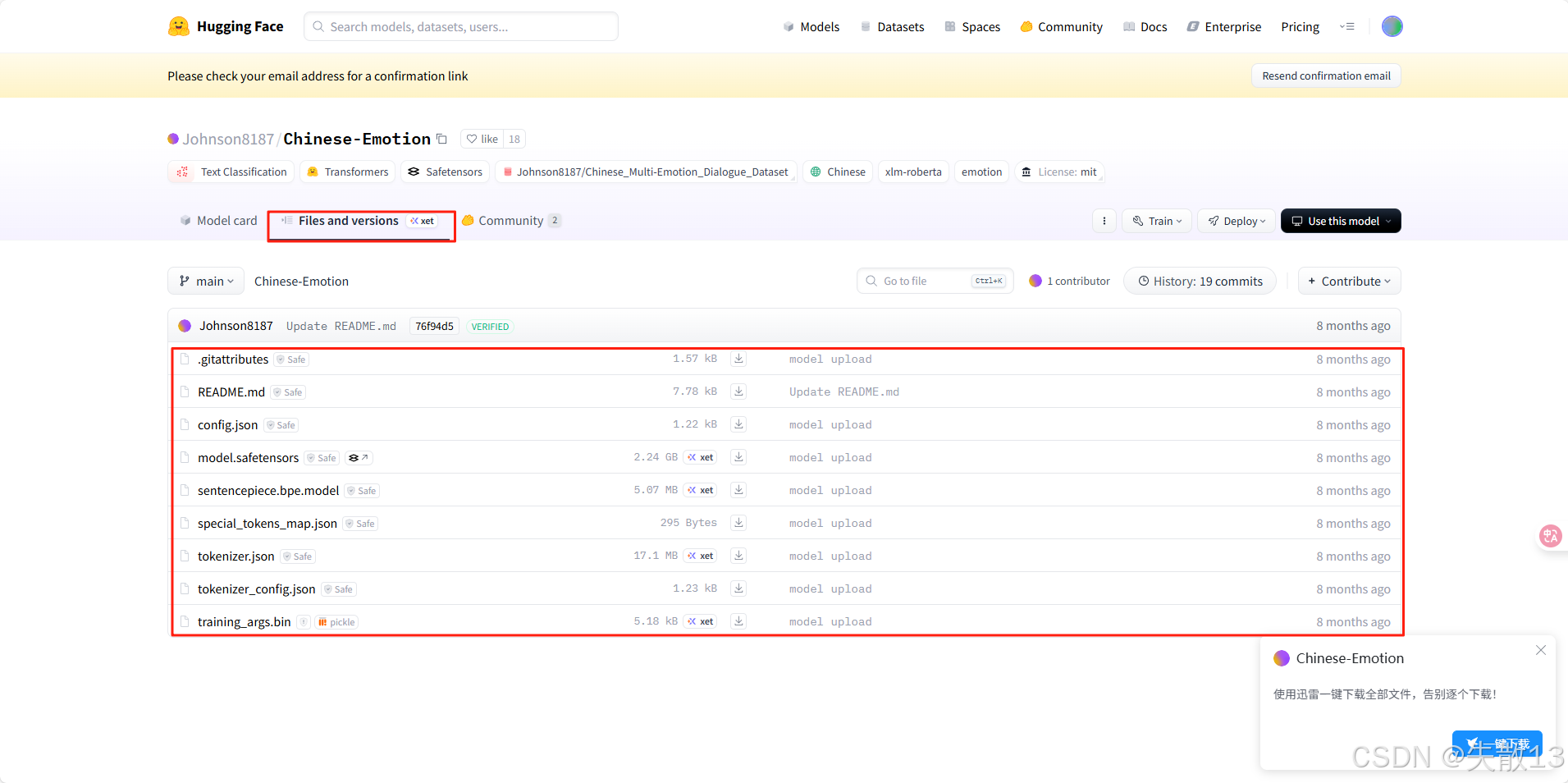Click the emotion tag
The height and width of the screenshot is (783, 1568).
point(981,172)
